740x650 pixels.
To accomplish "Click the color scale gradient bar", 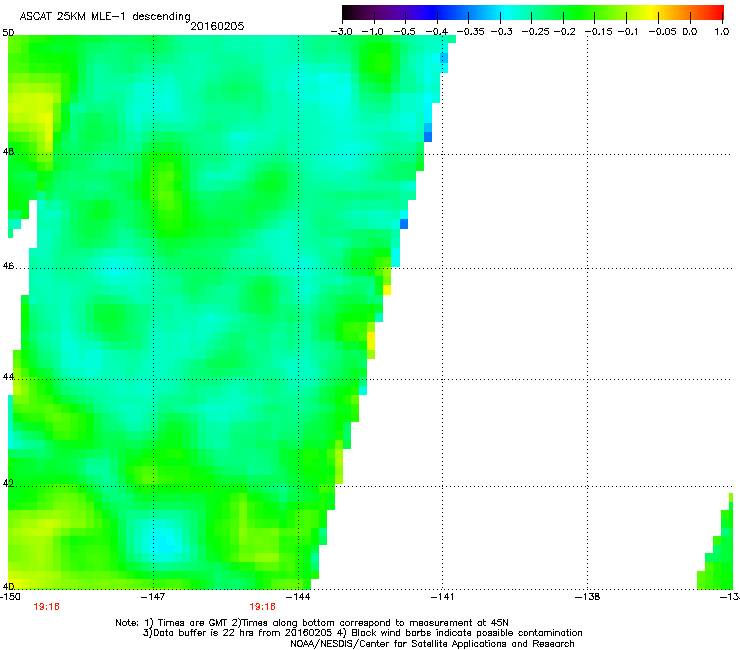I will (533, 12).
